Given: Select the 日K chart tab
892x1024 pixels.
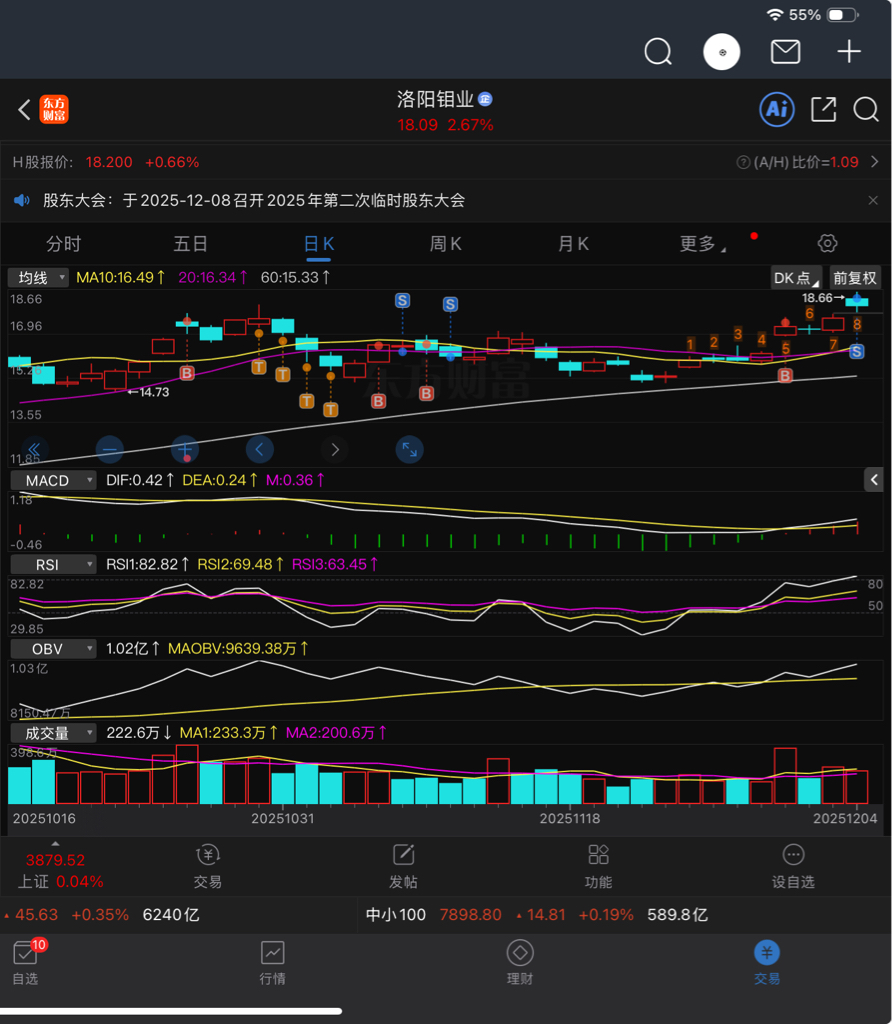Looking at the screenshot, I should click(319, 244).
